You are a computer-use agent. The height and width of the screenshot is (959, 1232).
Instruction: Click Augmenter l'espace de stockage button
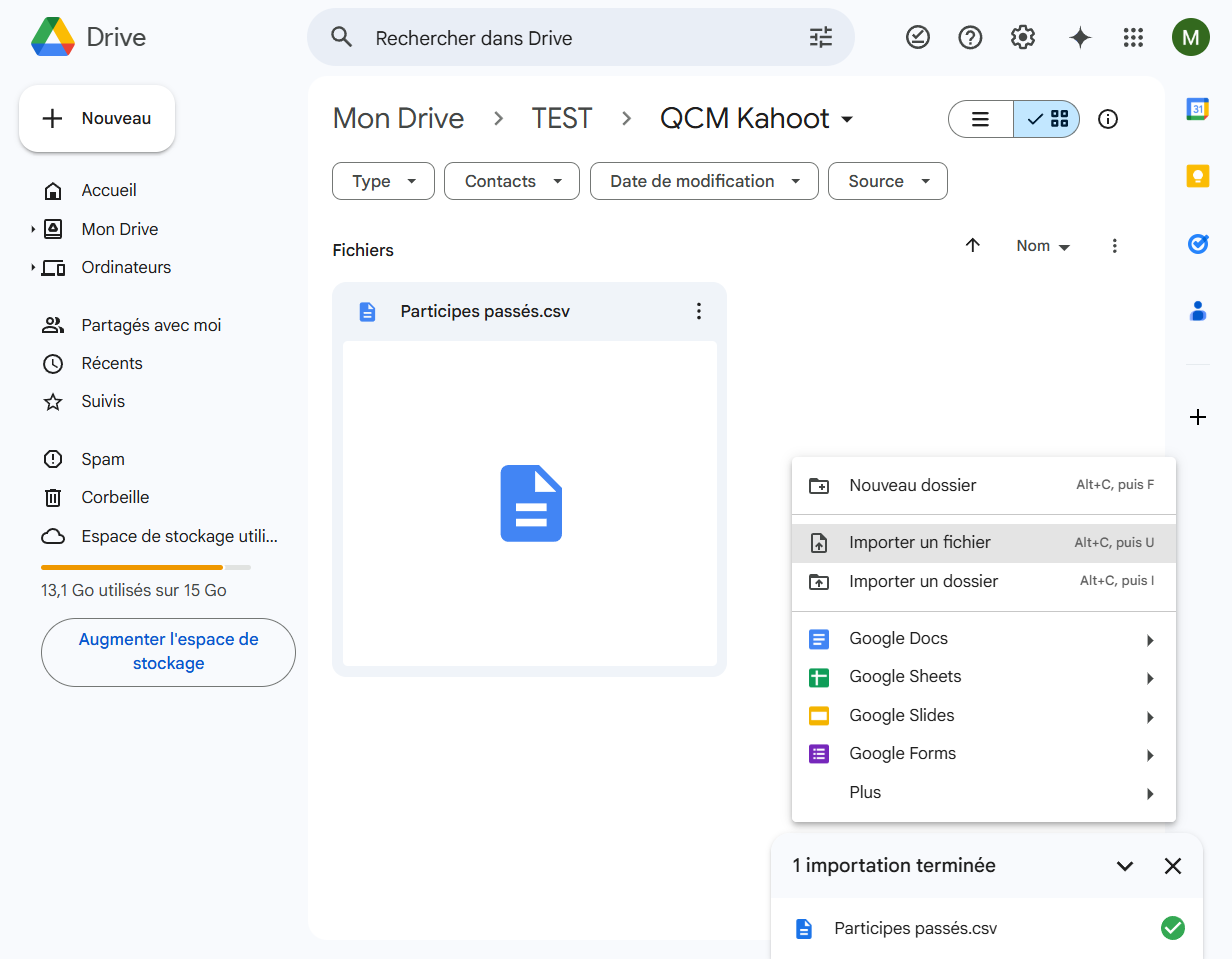click(168, 652)
